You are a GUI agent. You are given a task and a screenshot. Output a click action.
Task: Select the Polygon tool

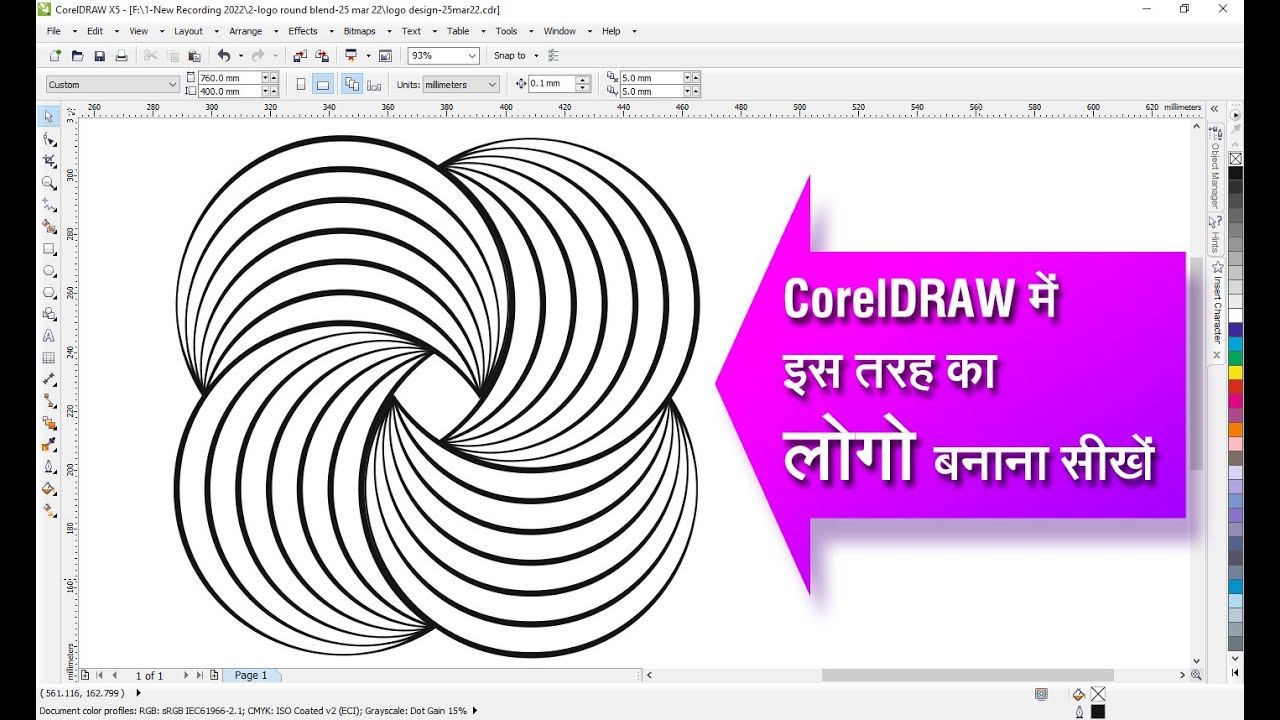[49, 293]
